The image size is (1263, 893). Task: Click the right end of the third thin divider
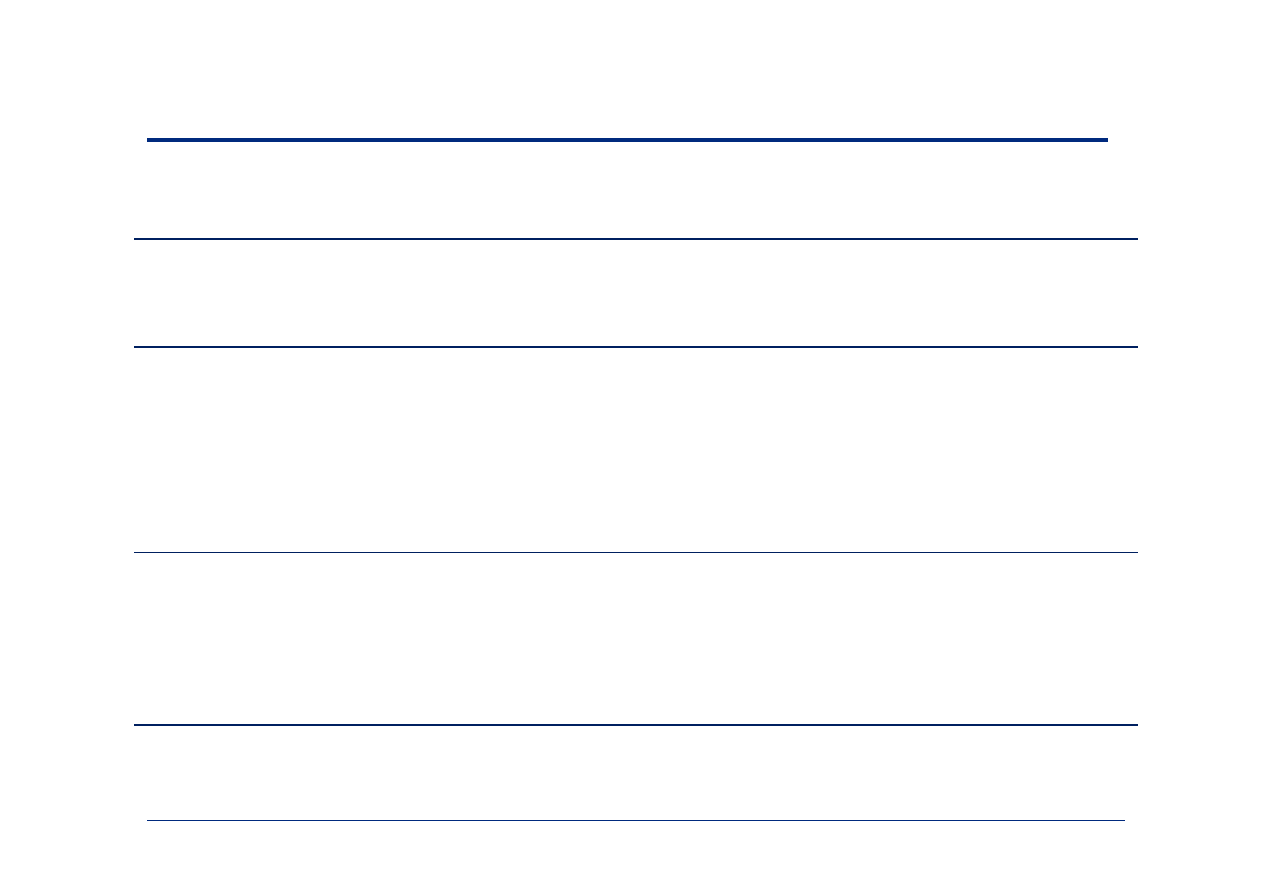tap(1134, 552)
